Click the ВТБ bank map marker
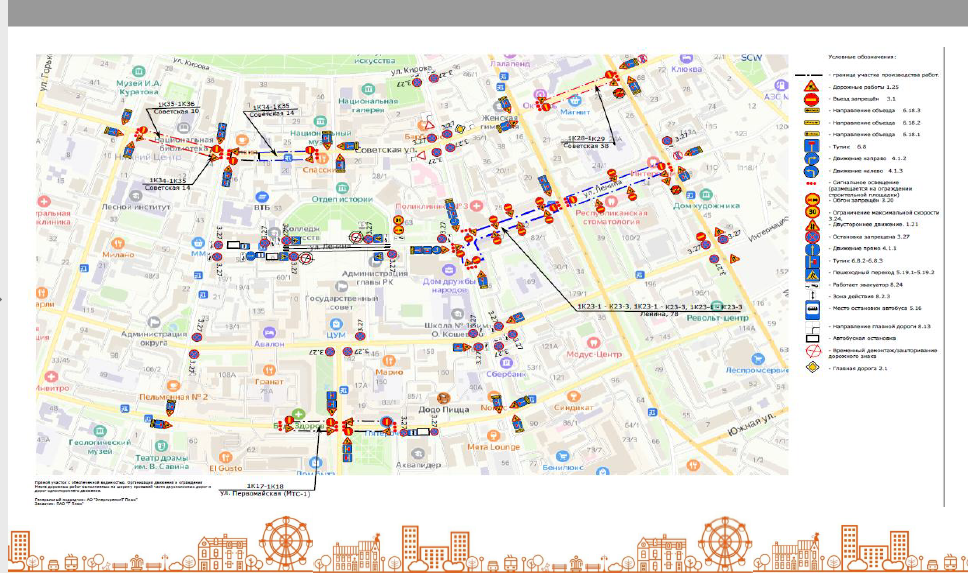 [263, 198]
